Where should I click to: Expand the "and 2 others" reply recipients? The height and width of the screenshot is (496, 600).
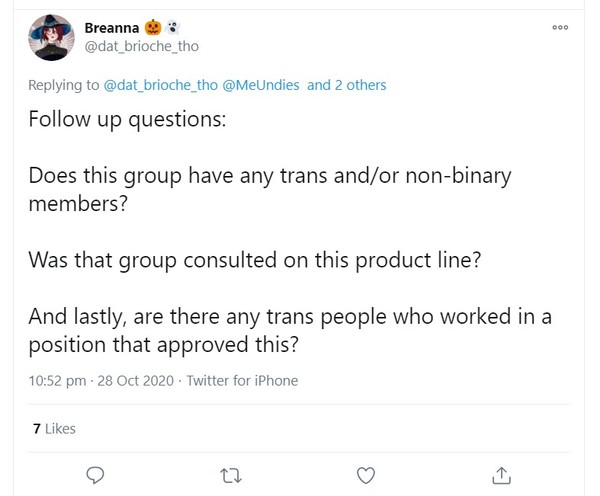[x=347, y=85]
